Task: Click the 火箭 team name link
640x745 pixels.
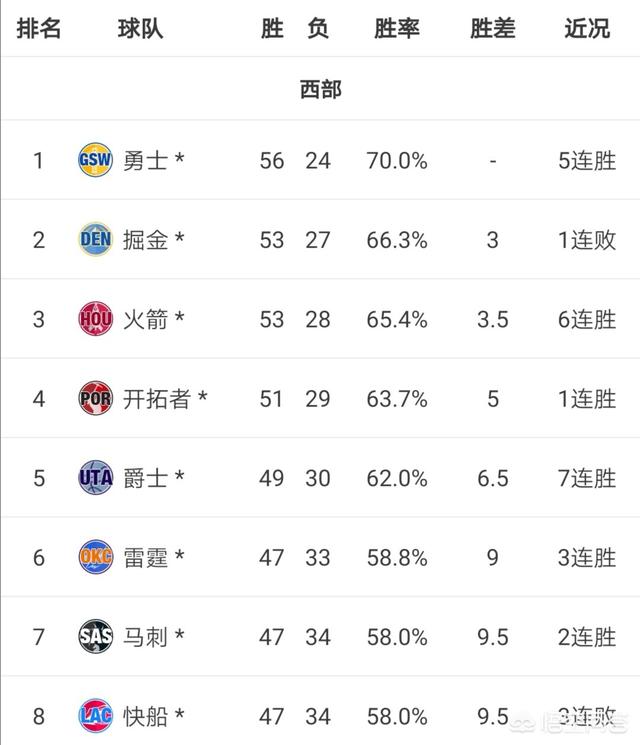Action: click(x=145, y=319)
